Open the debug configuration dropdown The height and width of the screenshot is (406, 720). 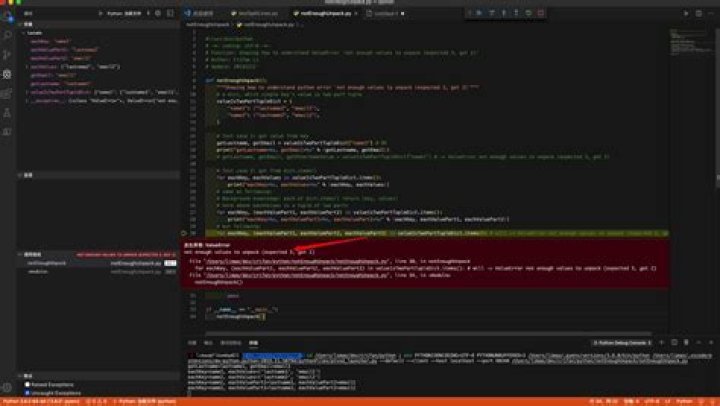(x=127, y=13)
